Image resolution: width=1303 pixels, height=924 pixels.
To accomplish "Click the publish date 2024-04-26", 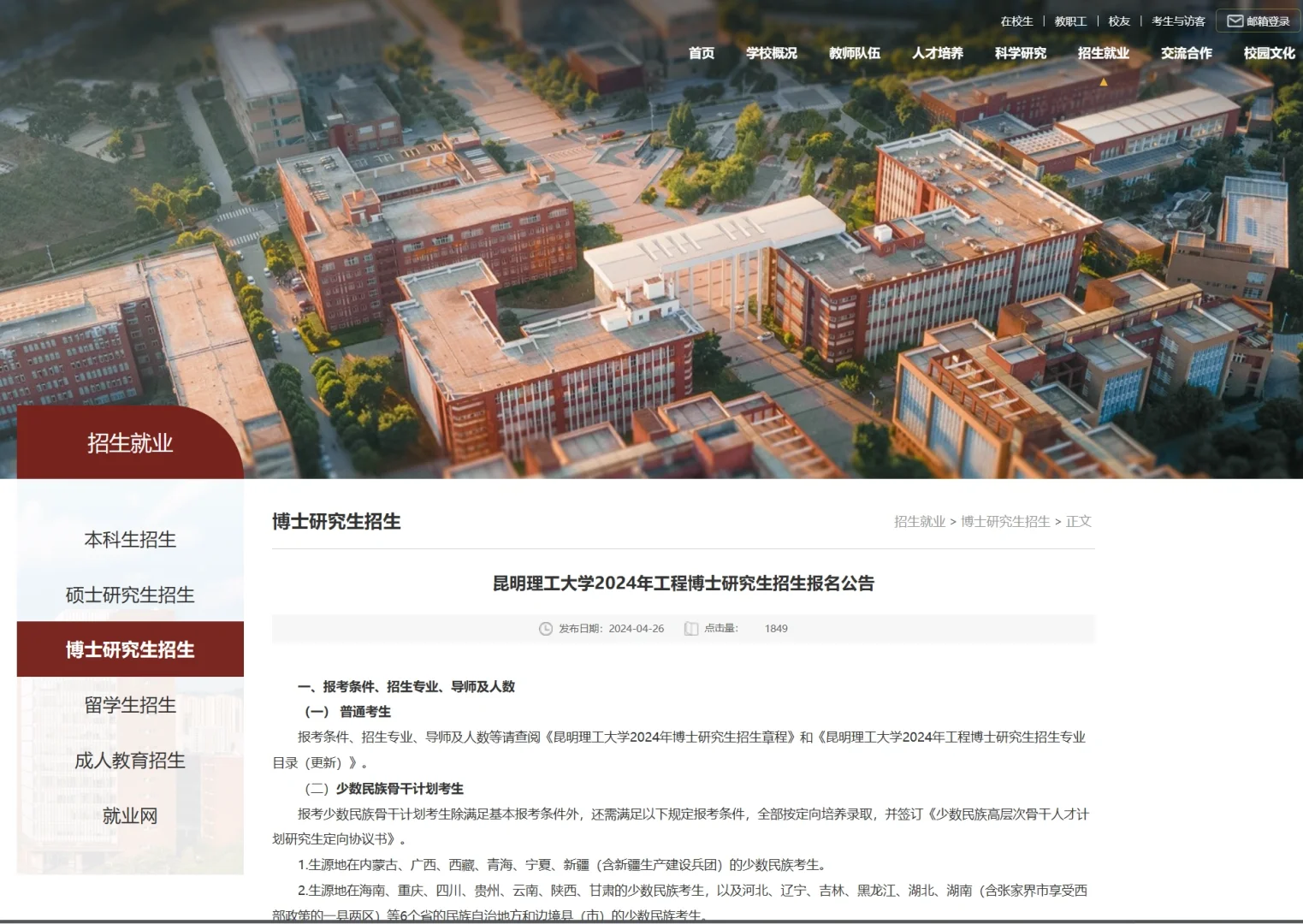I will [637, 629].
